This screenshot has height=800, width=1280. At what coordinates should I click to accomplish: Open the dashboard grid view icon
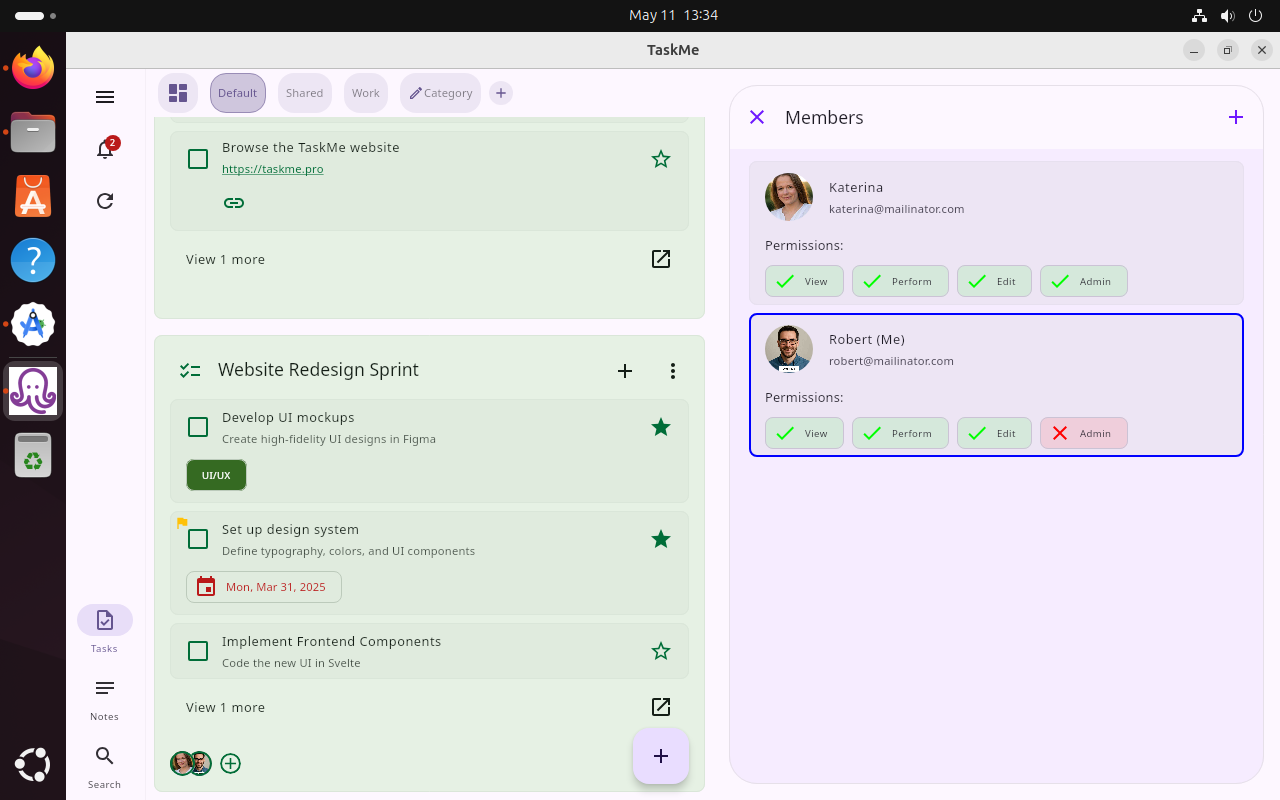pos(178,93)
